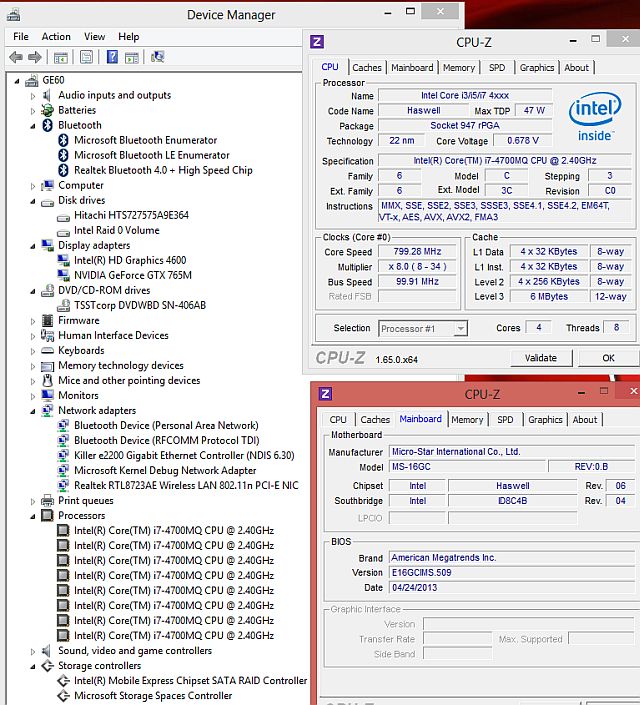This screenshot has width=640, height=705.
Task: Click the Manufacturer field Micro-Star International
Action: pos(511,451)
